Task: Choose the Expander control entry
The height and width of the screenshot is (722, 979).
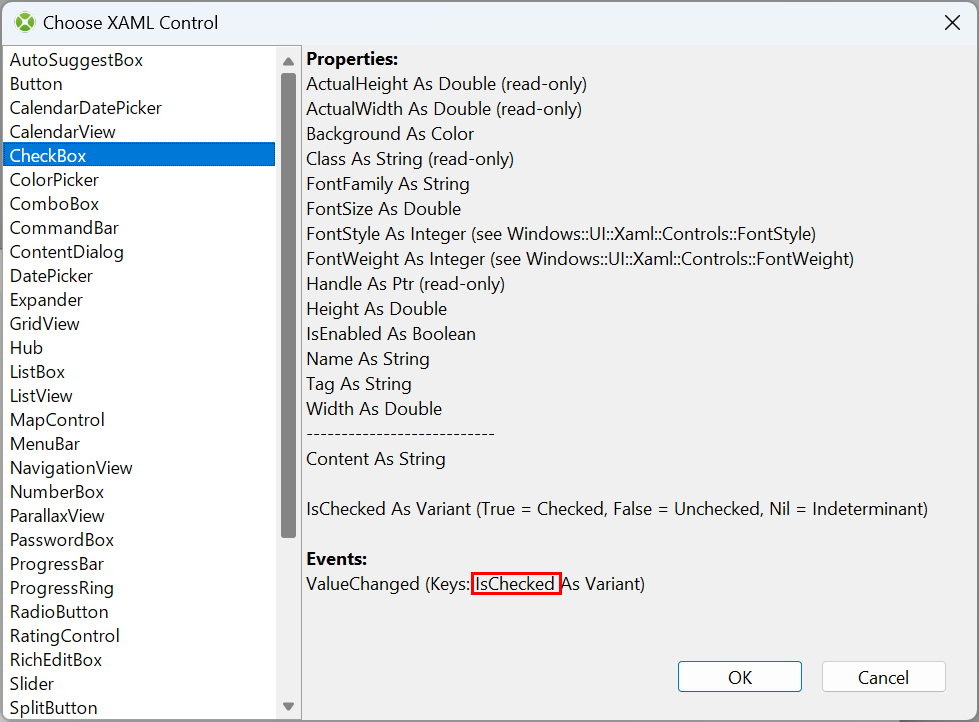Action: pos(139,300)
